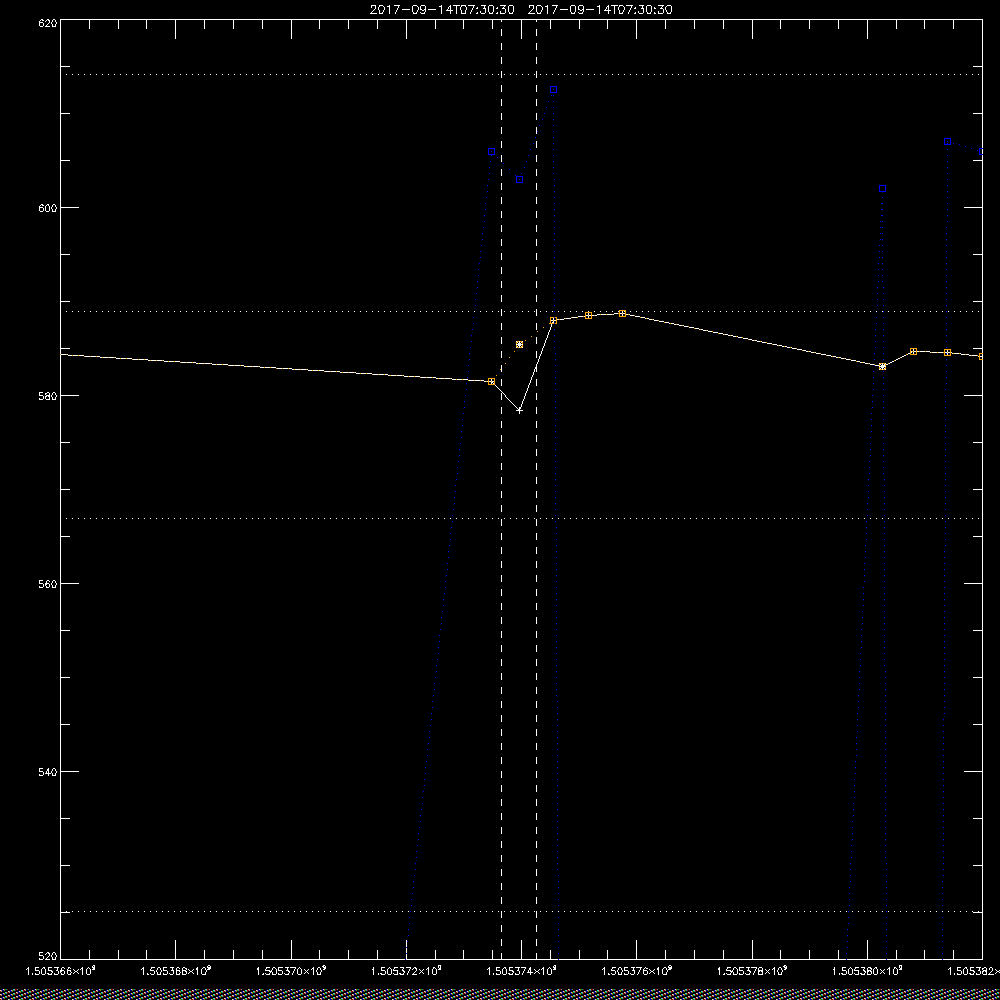
Task: Pick the blue square data point near value 602
Action: (883, 189)
